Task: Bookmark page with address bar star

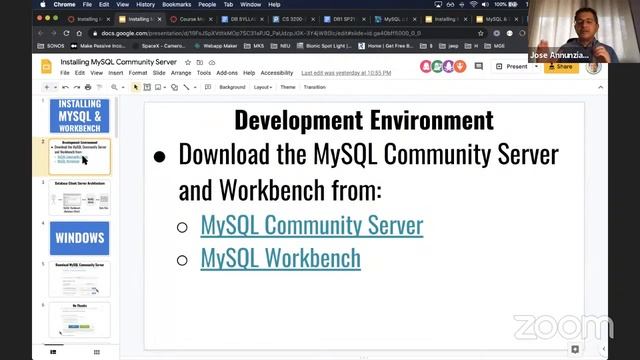Action: click(x=481, y=33)
